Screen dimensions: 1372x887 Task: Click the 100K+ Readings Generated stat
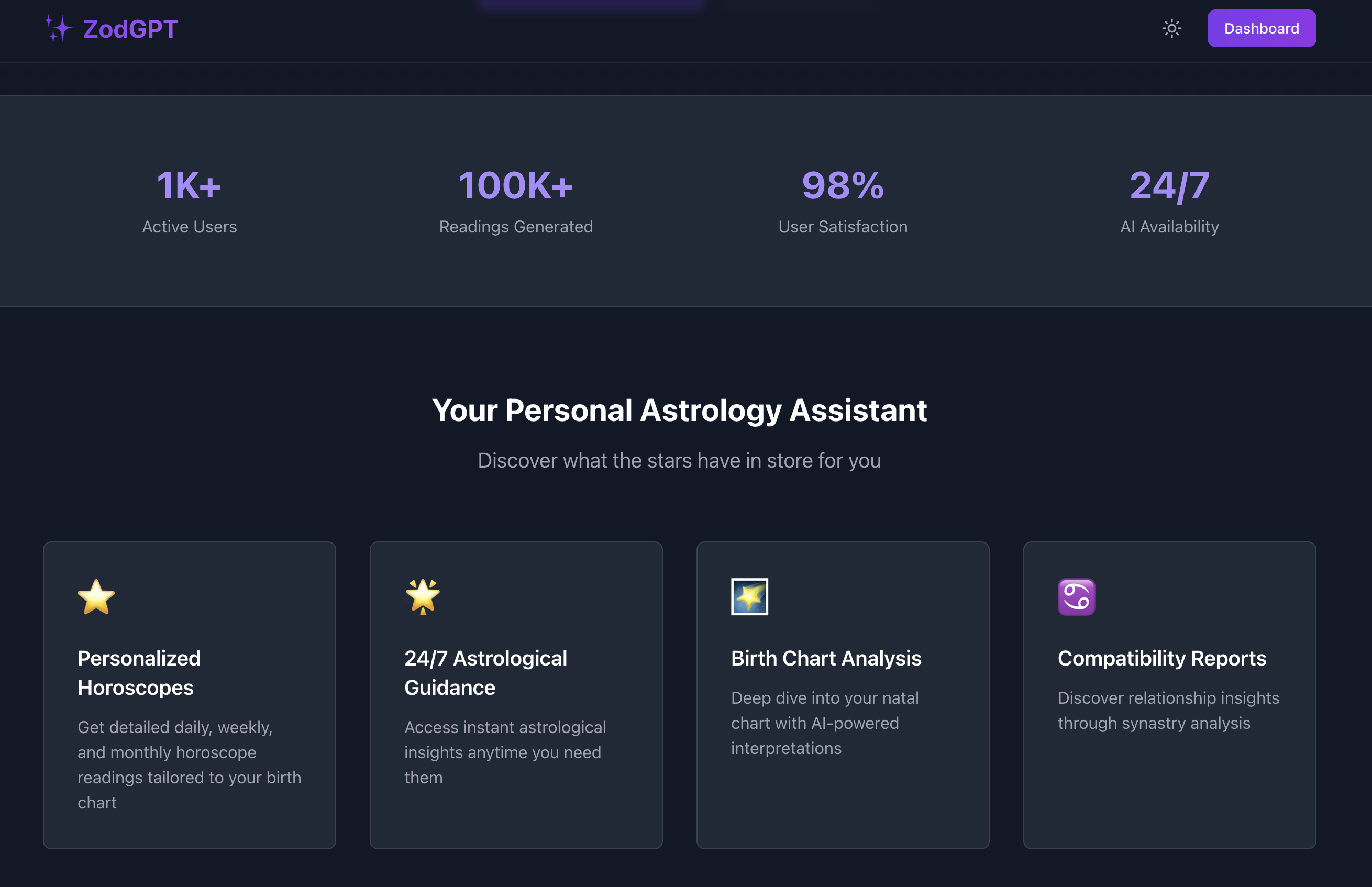pyautogui.click(x=516, y=201)
